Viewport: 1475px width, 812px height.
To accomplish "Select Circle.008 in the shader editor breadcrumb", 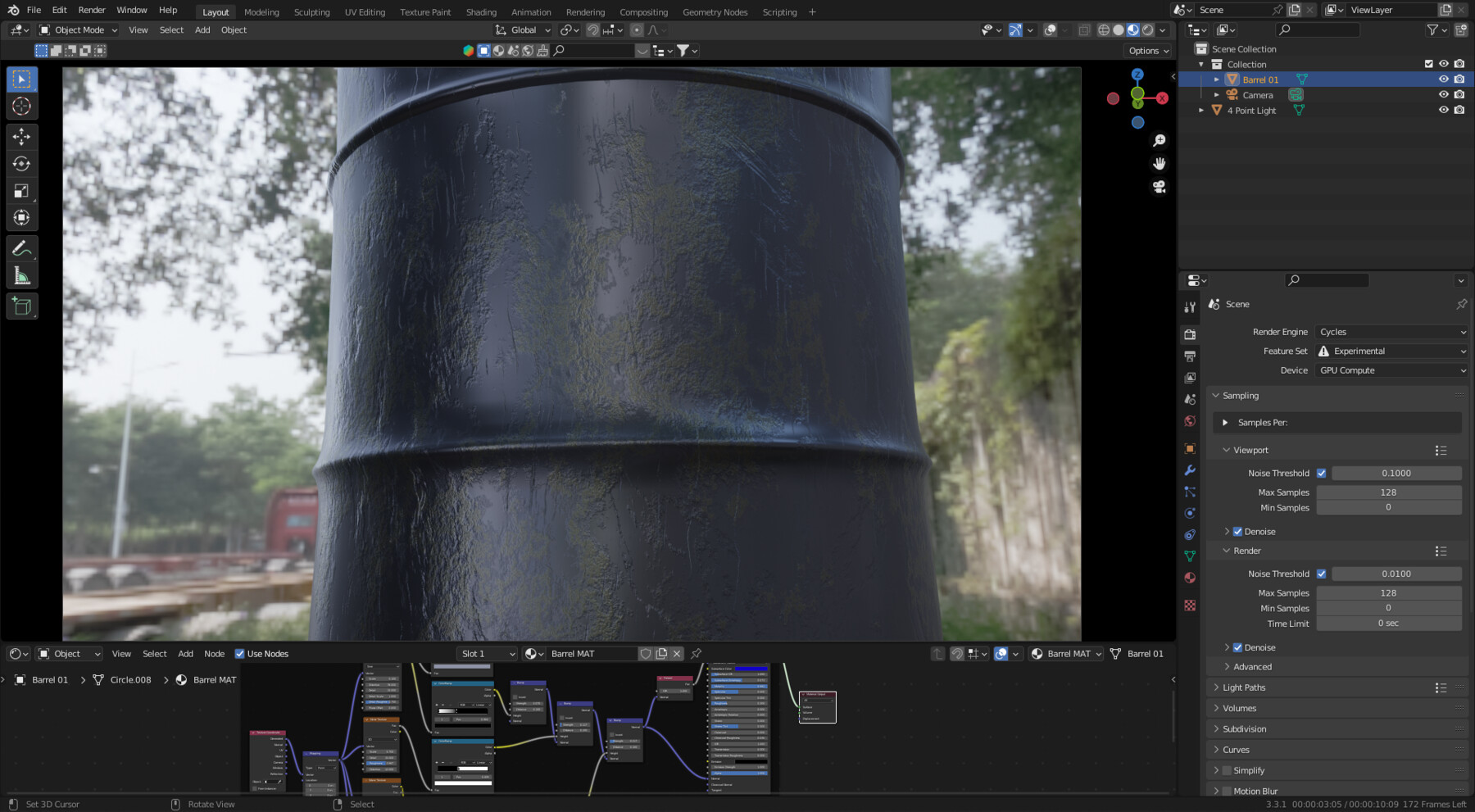I will (129, 679).
